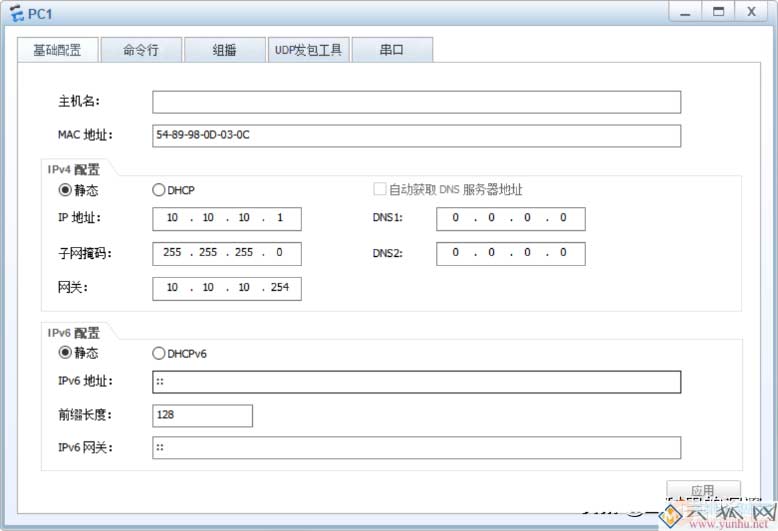Click the IP 地址 field

227,219
